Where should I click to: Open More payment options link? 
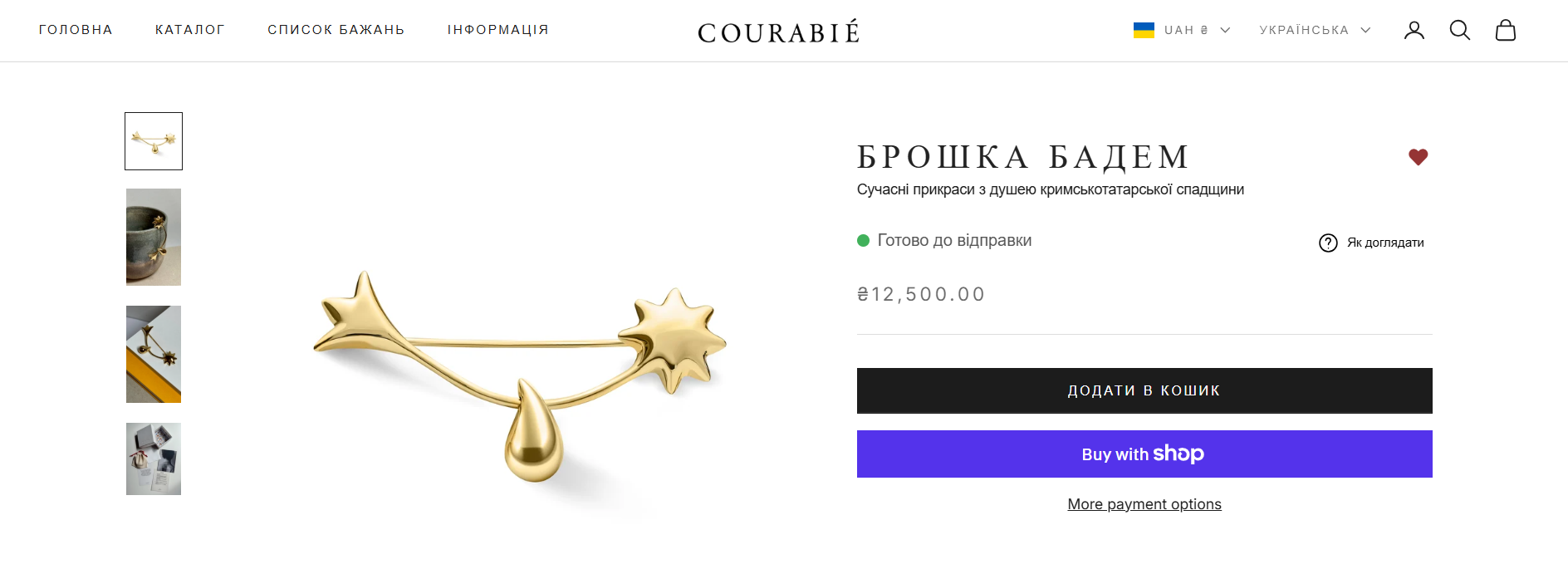click(x=1144, y=504)
